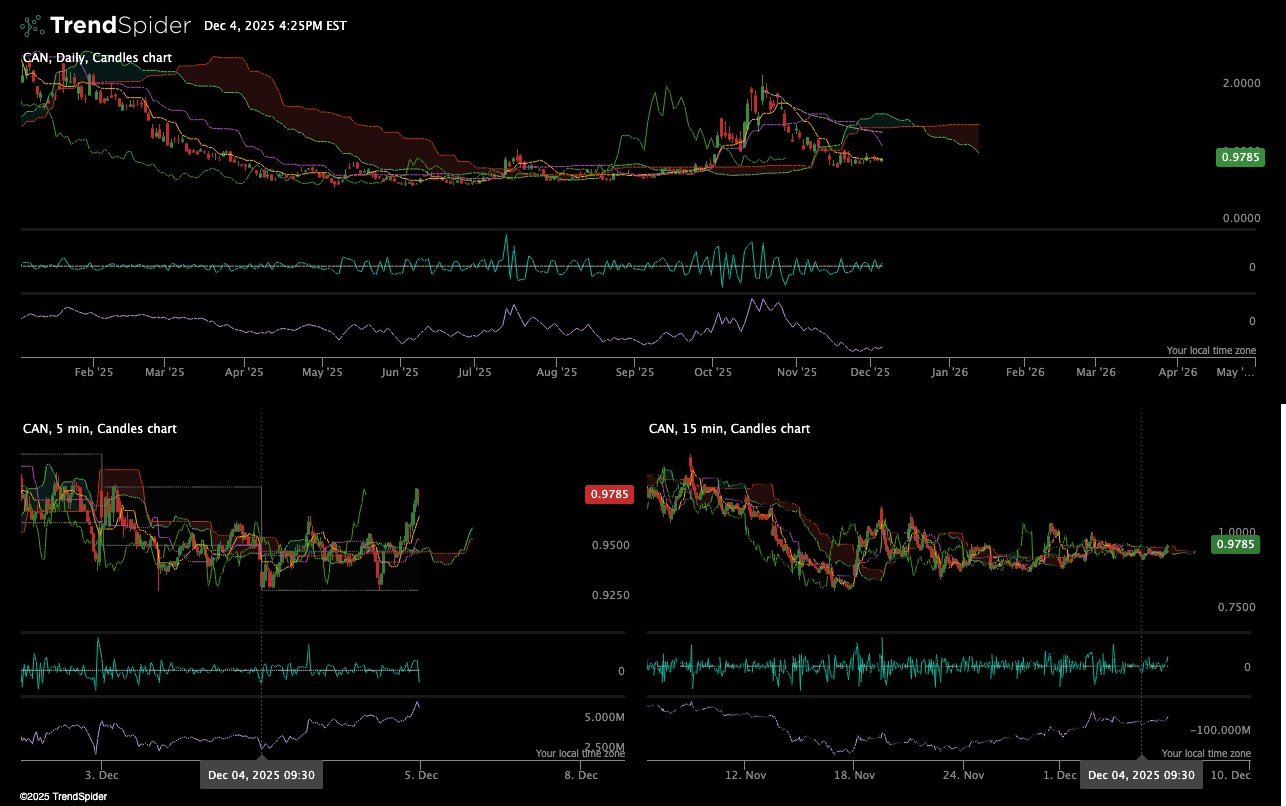
Task: Click the Jan '26 label on daily time axis
Action: pyautogui.click(x=949, y=372)
